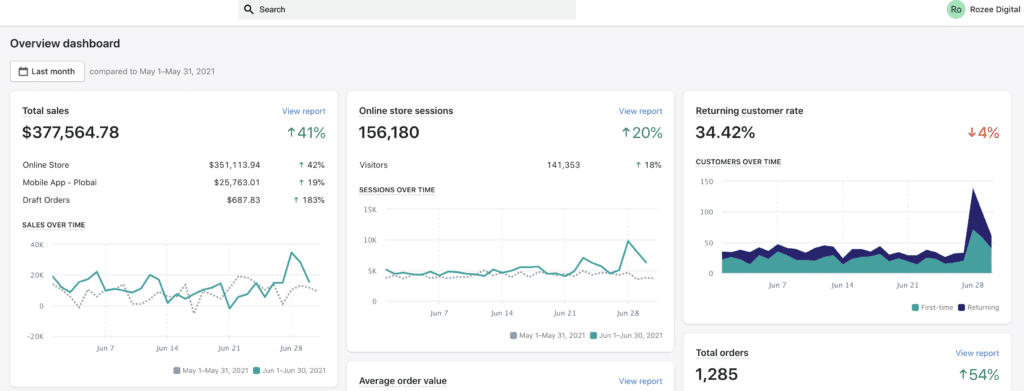Open the Last month date range picker
Screen dimensions: 1024x391
pos(47,72)
